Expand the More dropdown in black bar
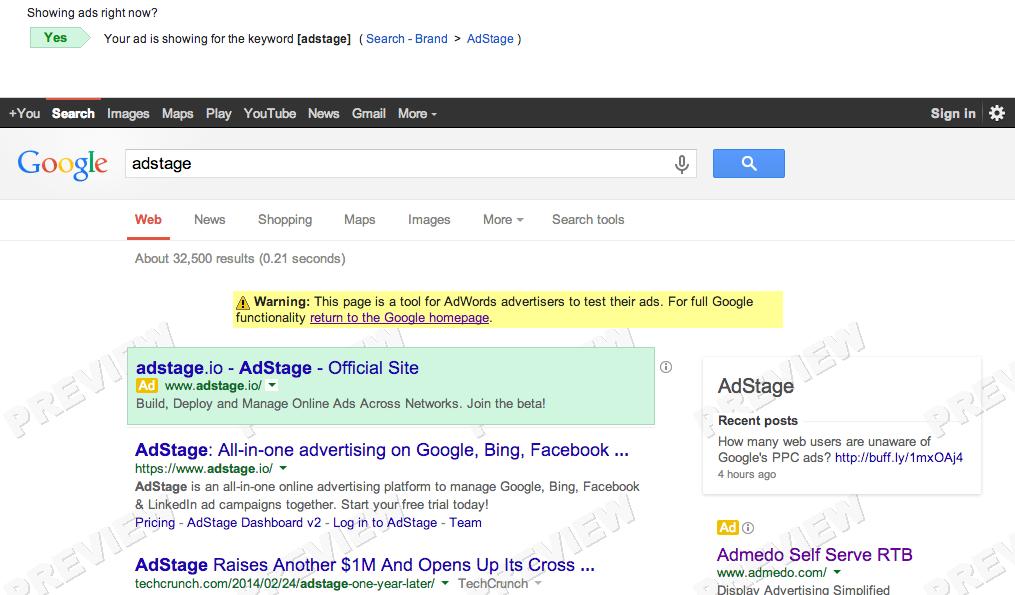Image resolution: width=1015 pixels, height=595 pixels. (x=417, y=114)
